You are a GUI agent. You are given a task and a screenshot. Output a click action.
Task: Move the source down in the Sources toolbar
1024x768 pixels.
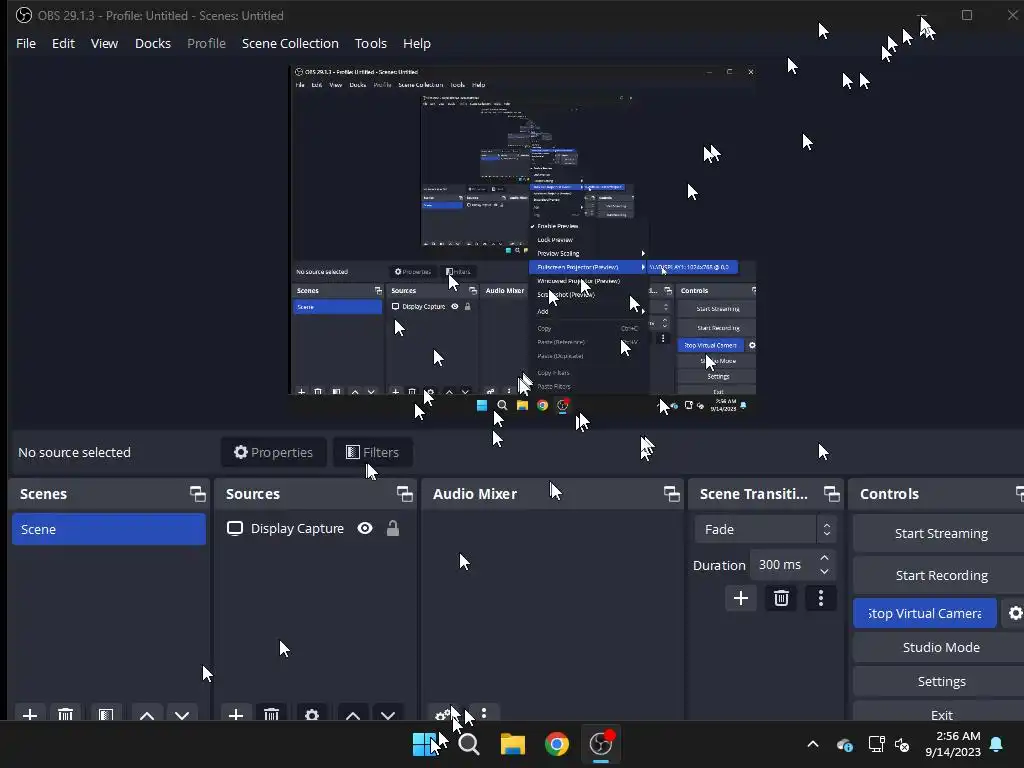click(x=388, y=714)
